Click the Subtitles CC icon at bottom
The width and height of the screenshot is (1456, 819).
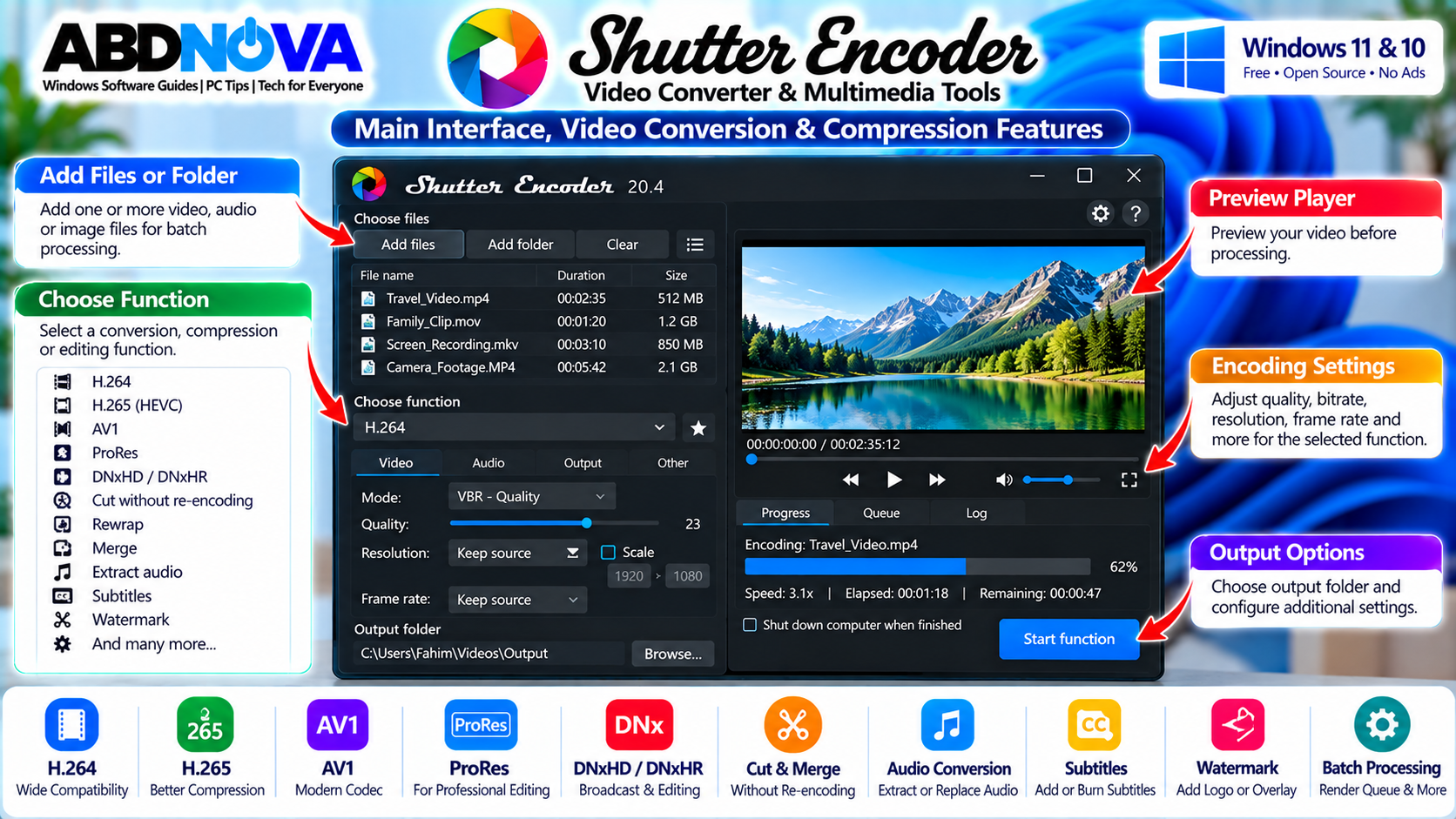coord(1095,724)
